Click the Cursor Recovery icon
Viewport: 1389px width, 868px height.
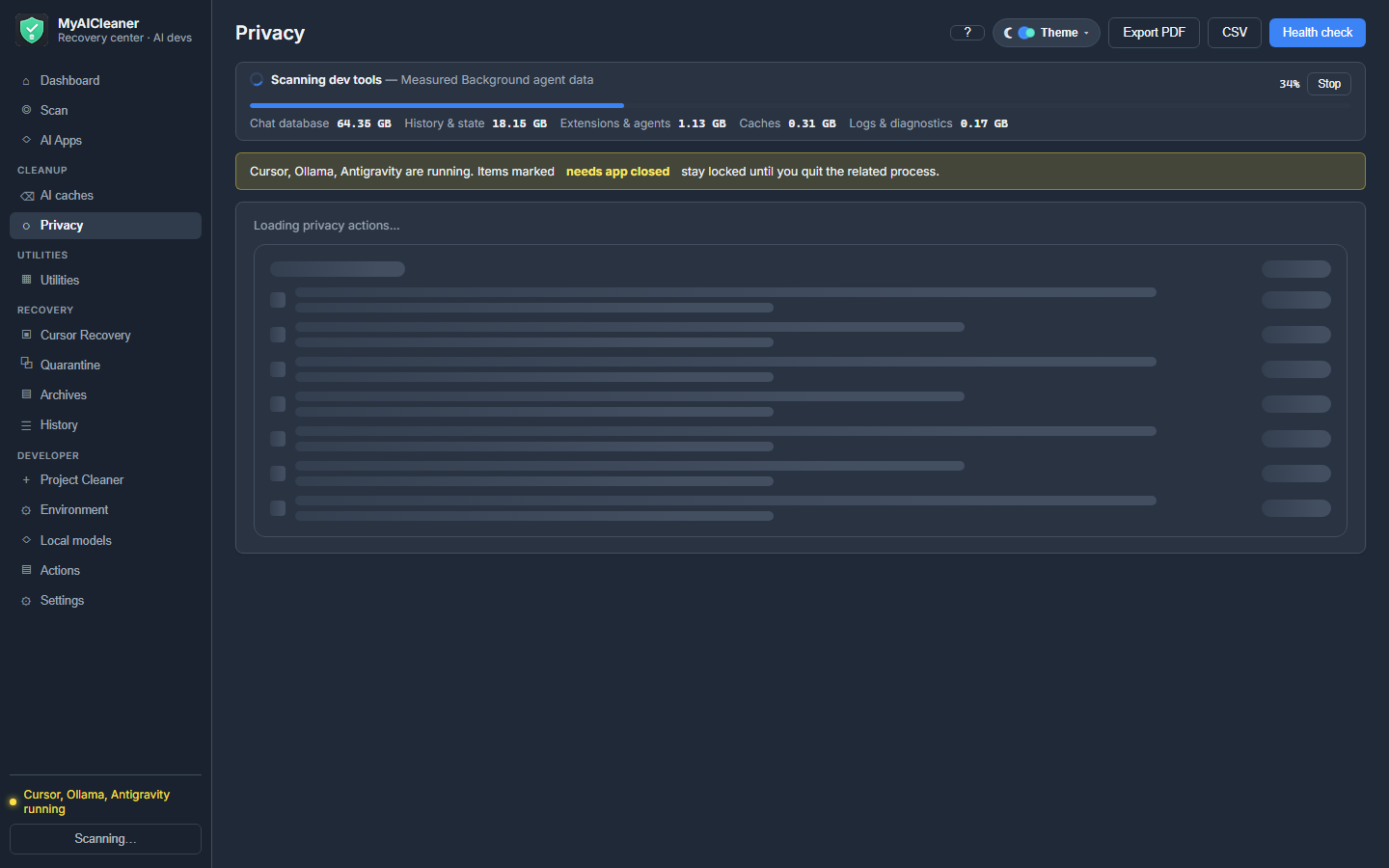pyautogui.click(x=26, y=335)
